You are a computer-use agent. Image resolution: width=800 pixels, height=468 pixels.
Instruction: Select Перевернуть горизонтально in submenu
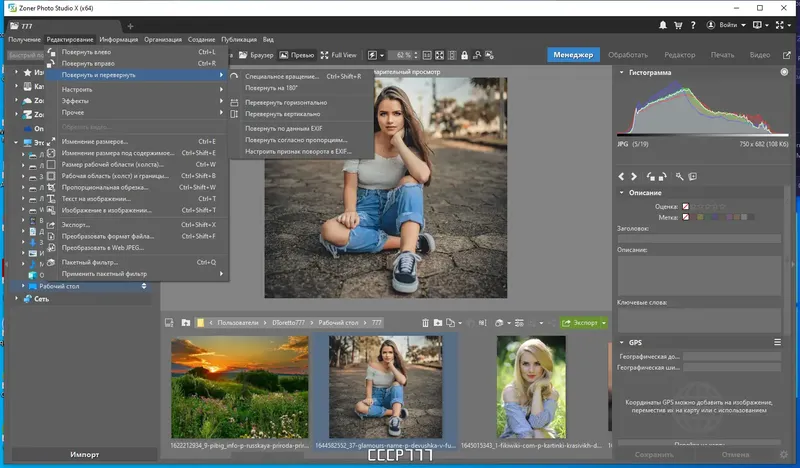(285, 102)
